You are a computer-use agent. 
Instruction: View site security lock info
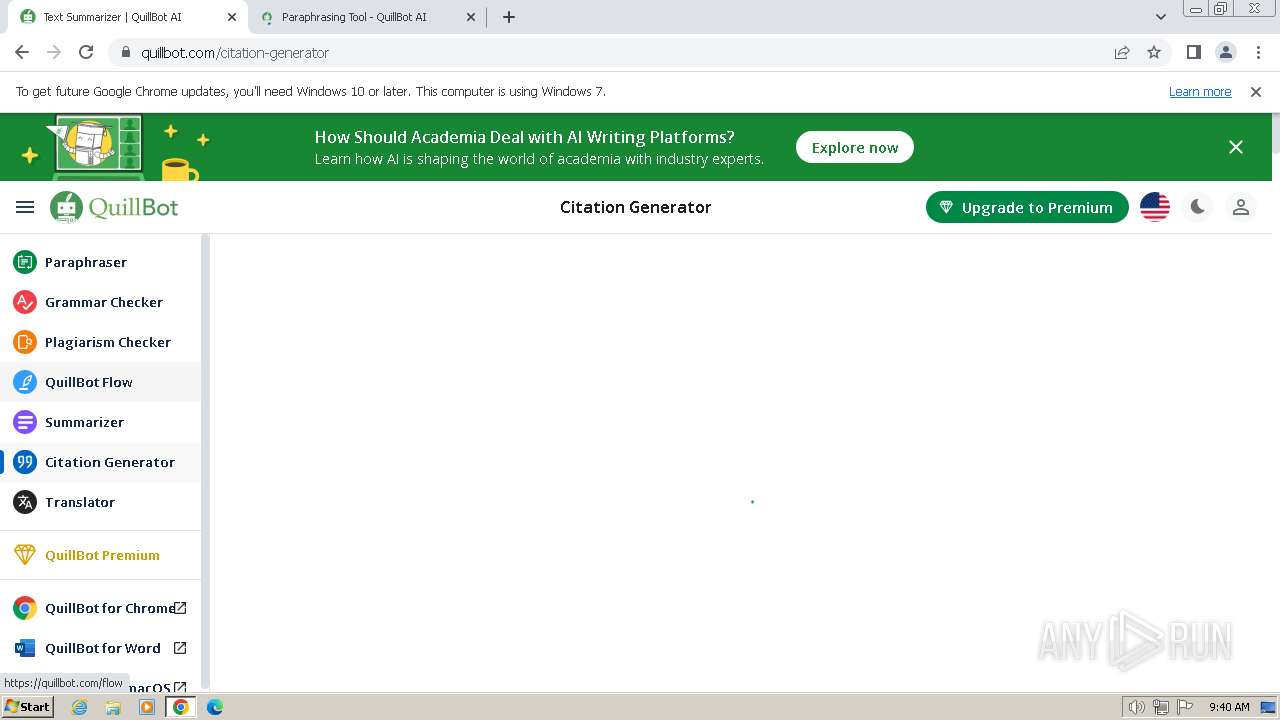126,52
